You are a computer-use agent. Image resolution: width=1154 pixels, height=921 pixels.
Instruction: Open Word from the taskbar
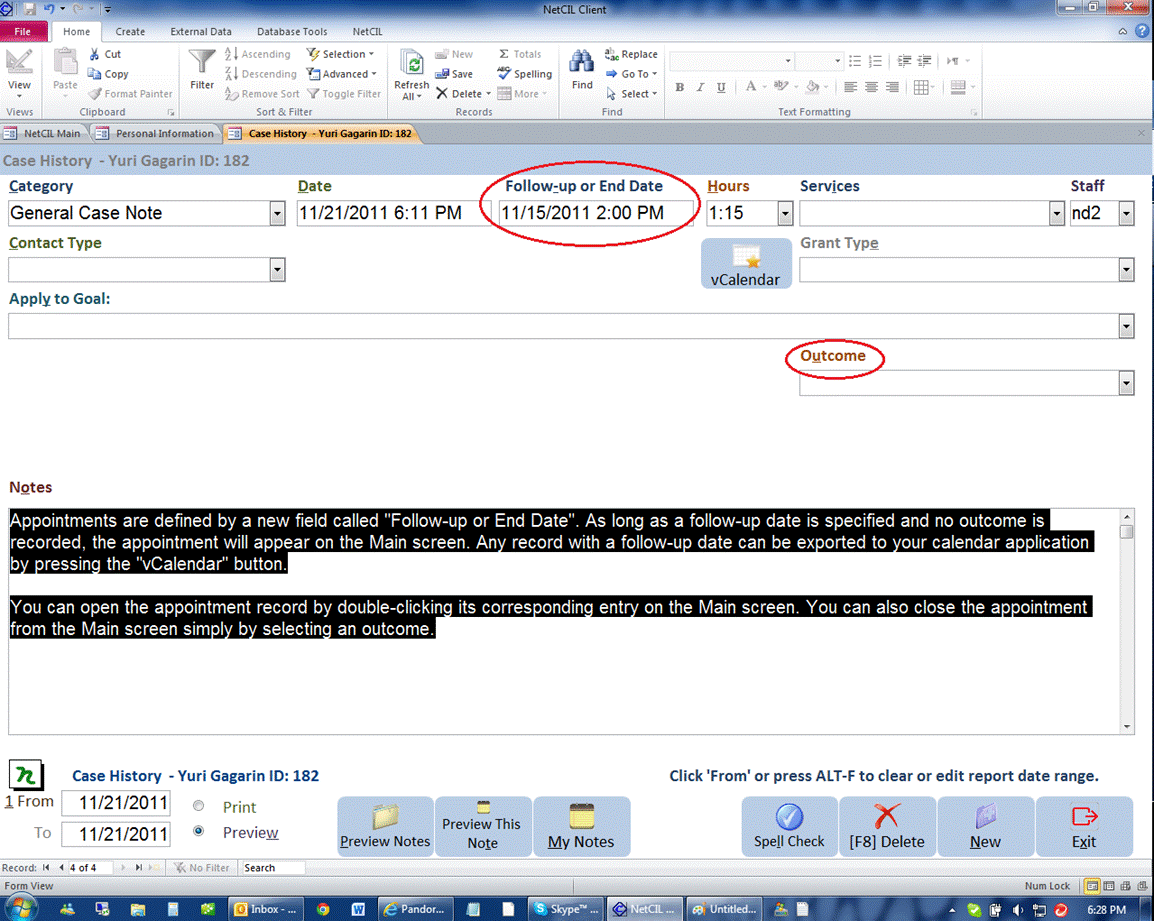click(358, 909)
